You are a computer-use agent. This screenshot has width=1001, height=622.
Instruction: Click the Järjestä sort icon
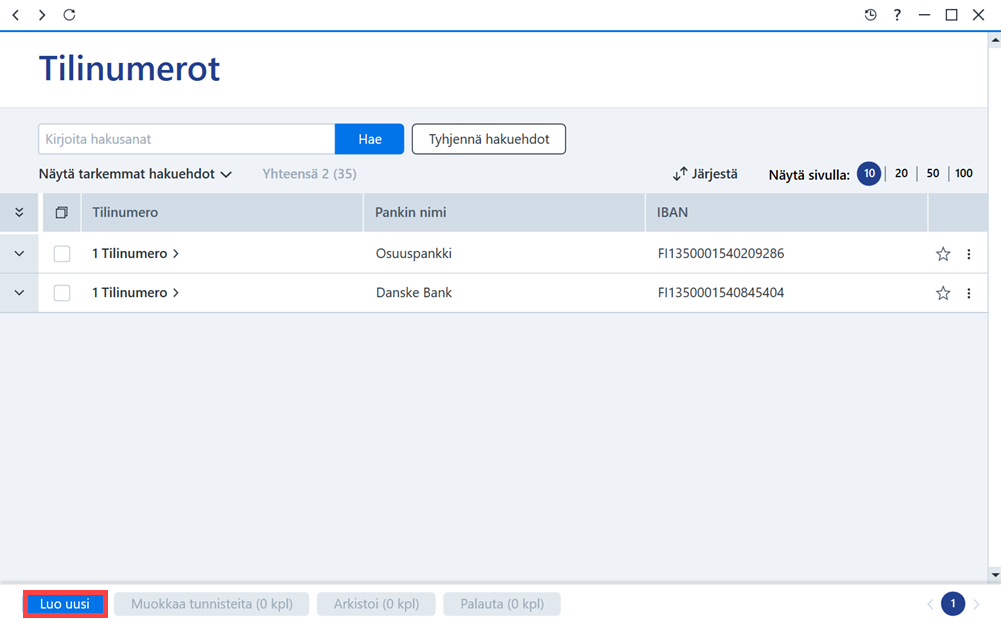point(680,174)
